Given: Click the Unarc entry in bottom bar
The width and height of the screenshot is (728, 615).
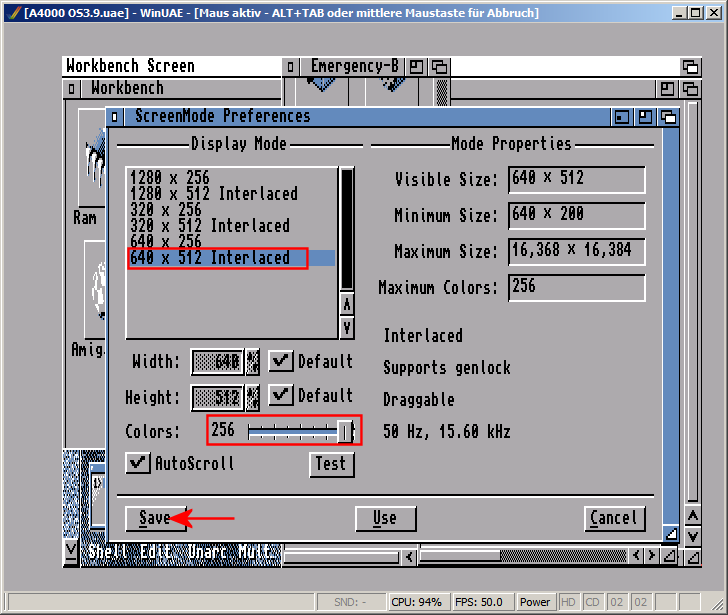Looking at the screenshot, I should click(207, 552).
